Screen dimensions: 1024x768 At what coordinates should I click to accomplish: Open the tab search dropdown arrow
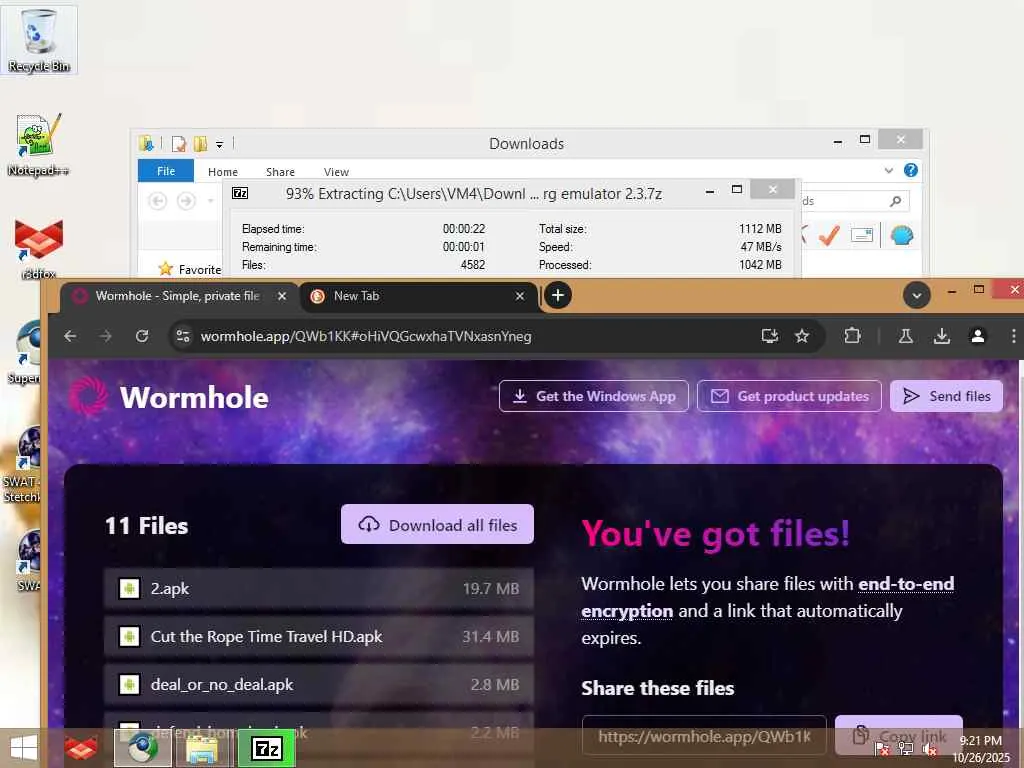pos(917,295)
